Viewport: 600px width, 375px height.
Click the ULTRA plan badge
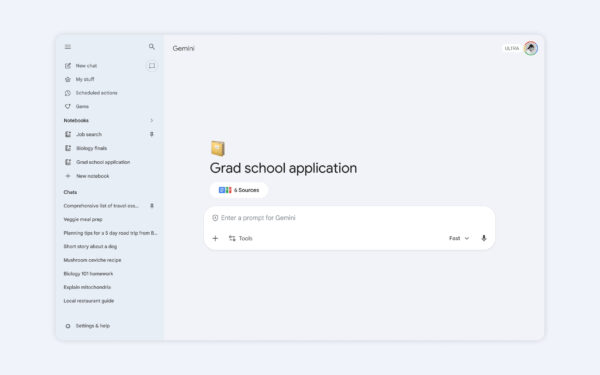point(512,49)
